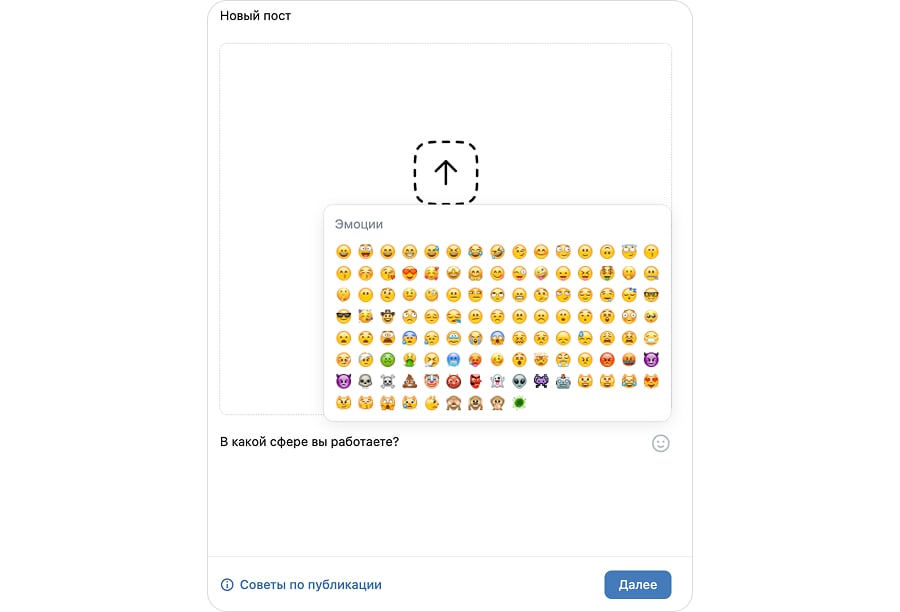Choose the money-mouth face emoji
Viewport: 900px width, 612px height.
[x=608, y=273]
